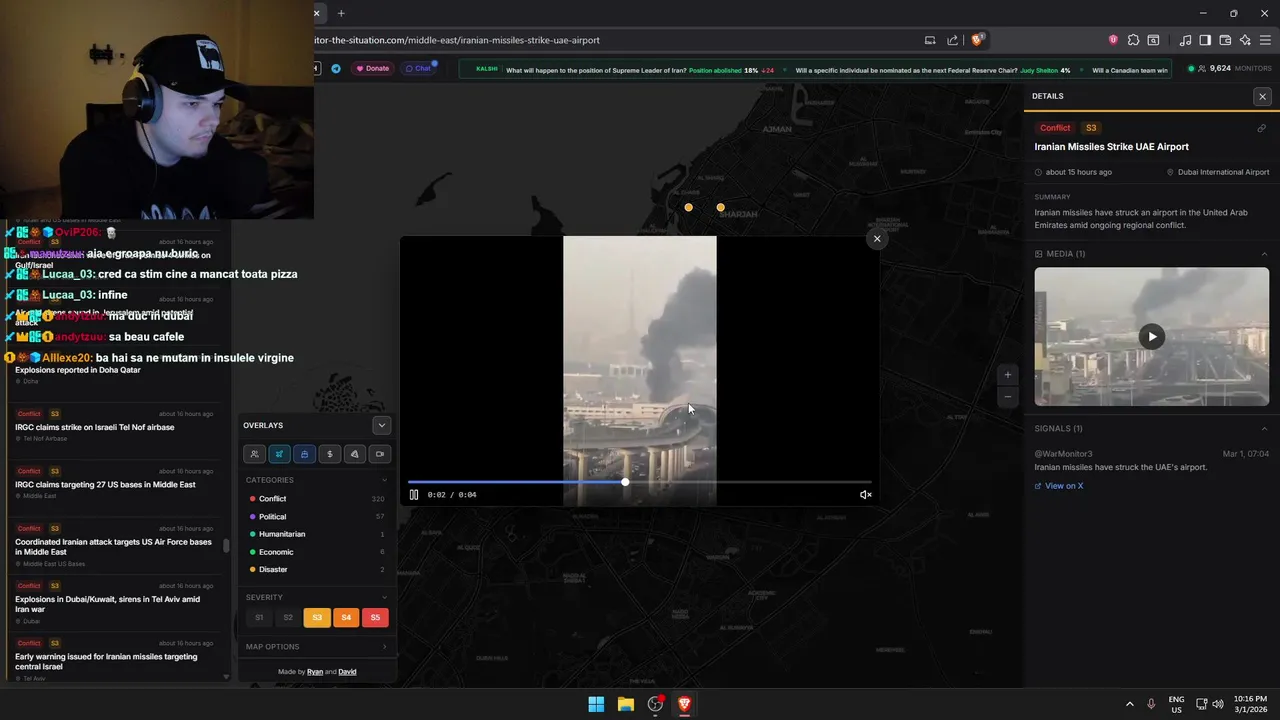Close the Details panel
1280x720 pixels.
pyautogui.click(x=1262, y=97)
